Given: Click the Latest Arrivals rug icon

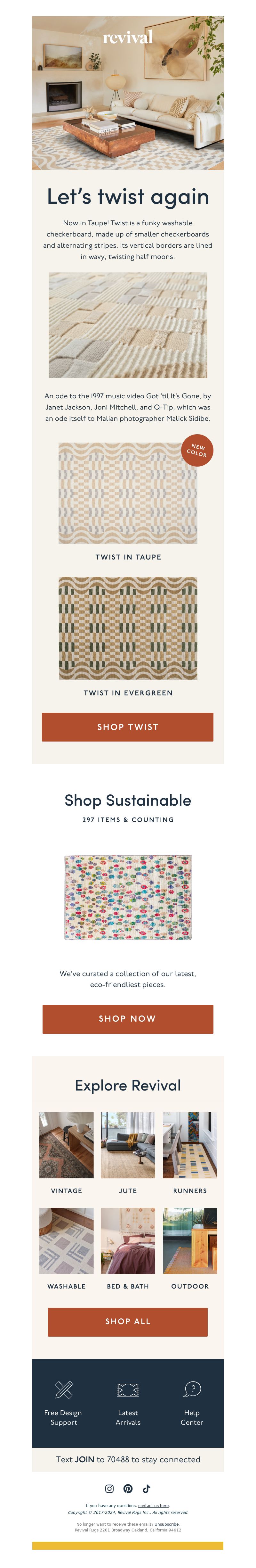Looking at the screenshot, I should (128, 1390).
